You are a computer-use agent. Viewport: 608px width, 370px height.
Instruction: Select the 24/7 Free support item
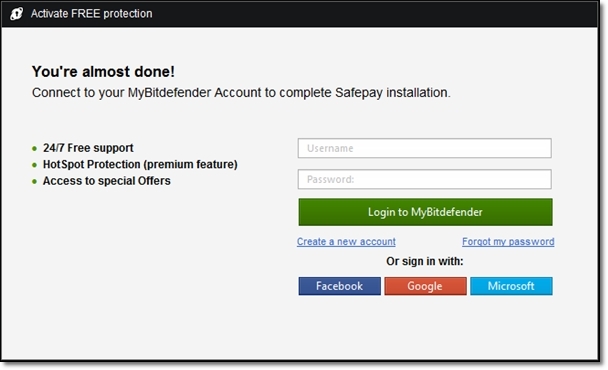(88, 148)
